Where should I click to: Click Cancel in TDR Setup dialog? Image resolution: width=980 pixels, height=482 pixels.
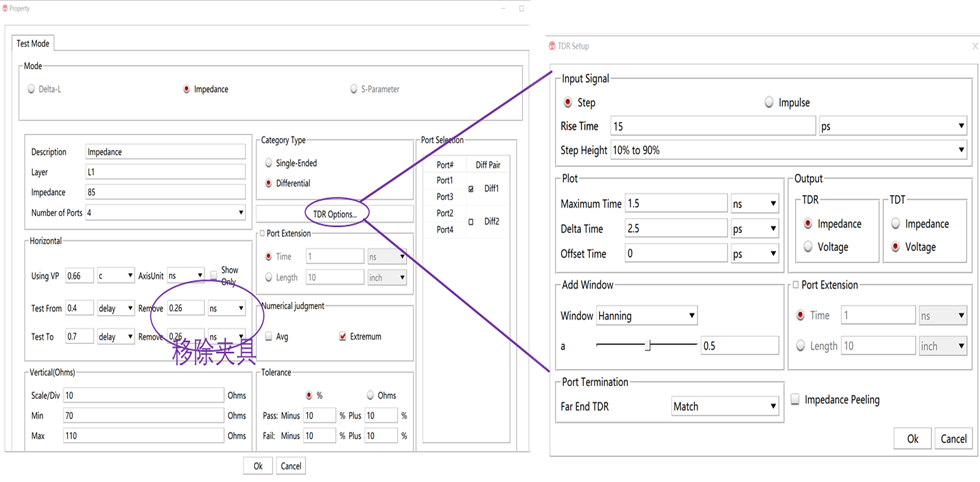[954, 439]
